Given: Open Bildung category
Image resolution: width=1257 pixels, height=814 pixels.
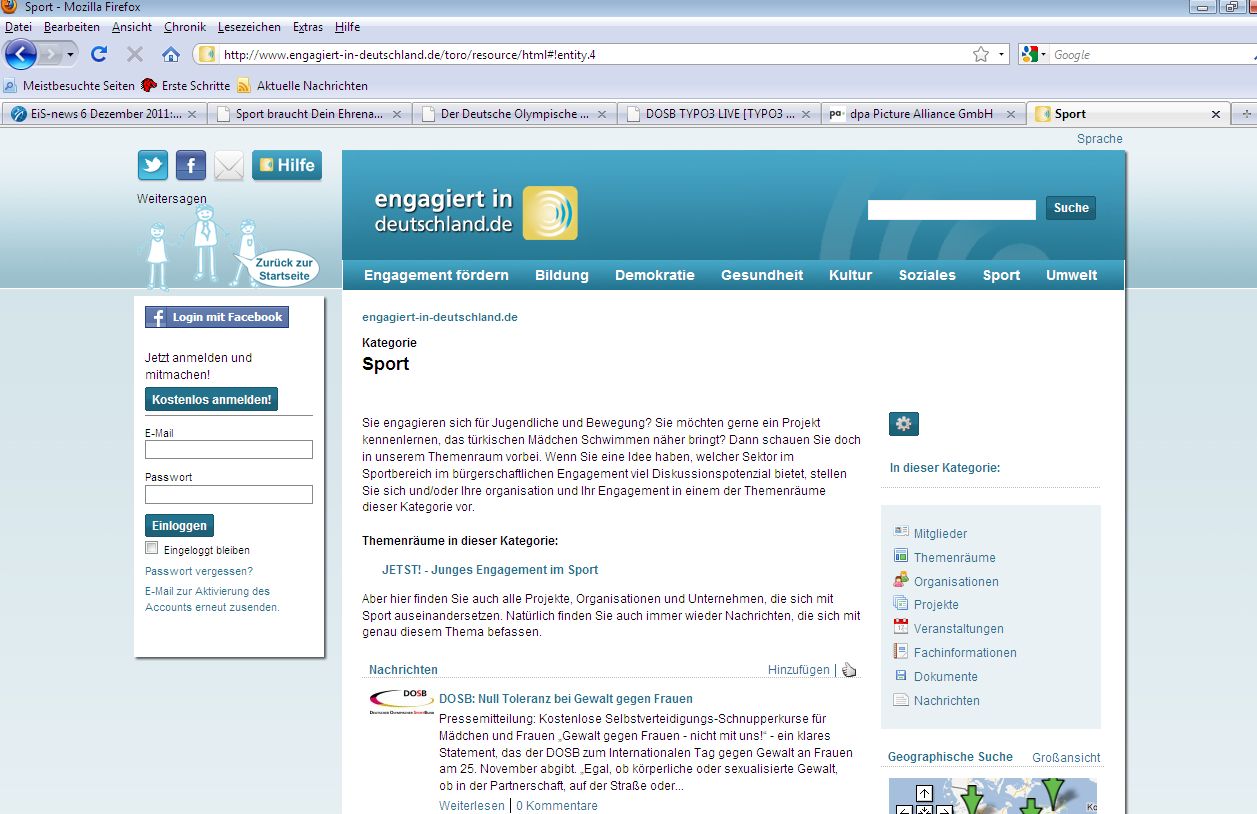Looking at the screenshot, I should pyautogui.click(x=562, y=275).
